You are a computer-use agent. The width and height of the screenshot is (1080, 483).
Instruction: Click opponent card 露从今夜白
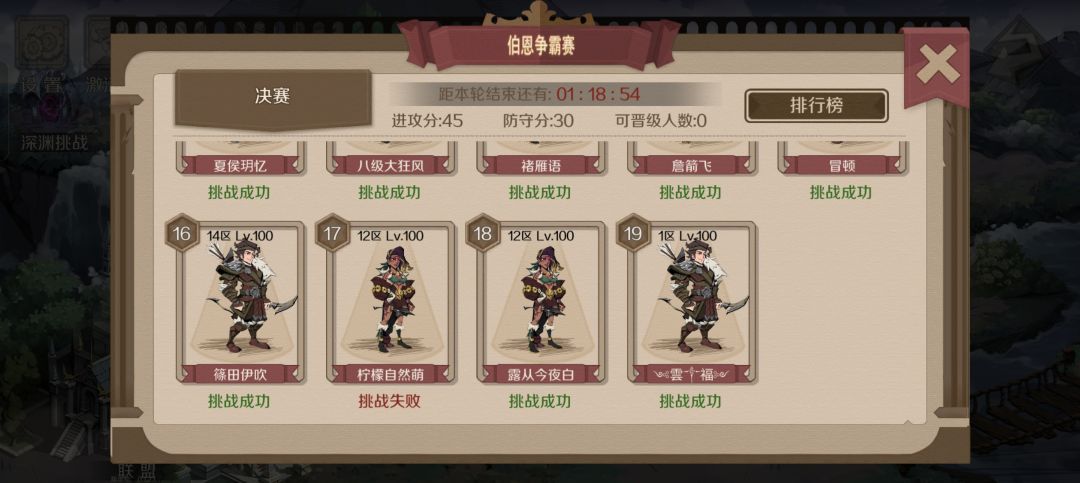(541, 302)
